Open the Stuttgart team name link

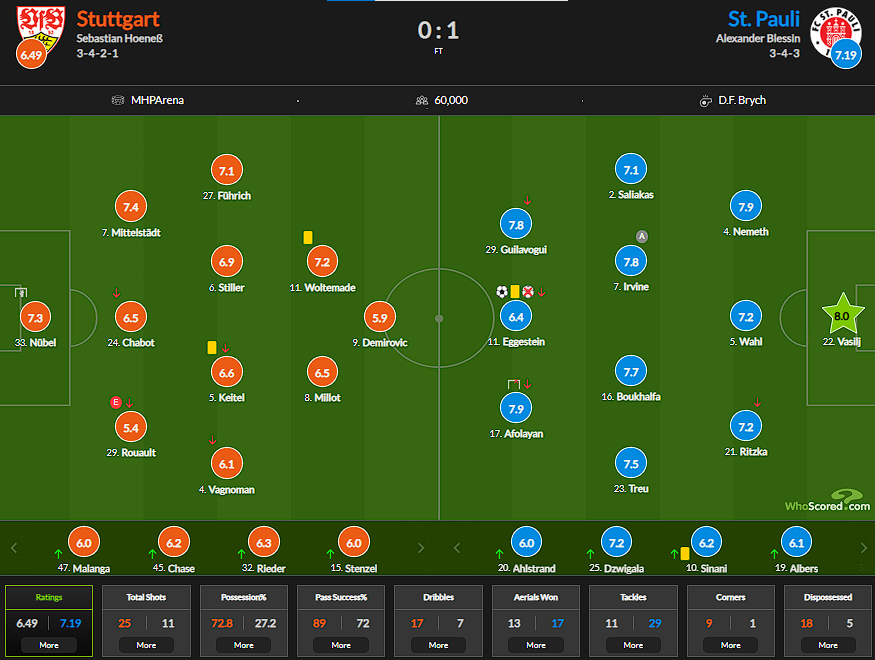point(118,20)
